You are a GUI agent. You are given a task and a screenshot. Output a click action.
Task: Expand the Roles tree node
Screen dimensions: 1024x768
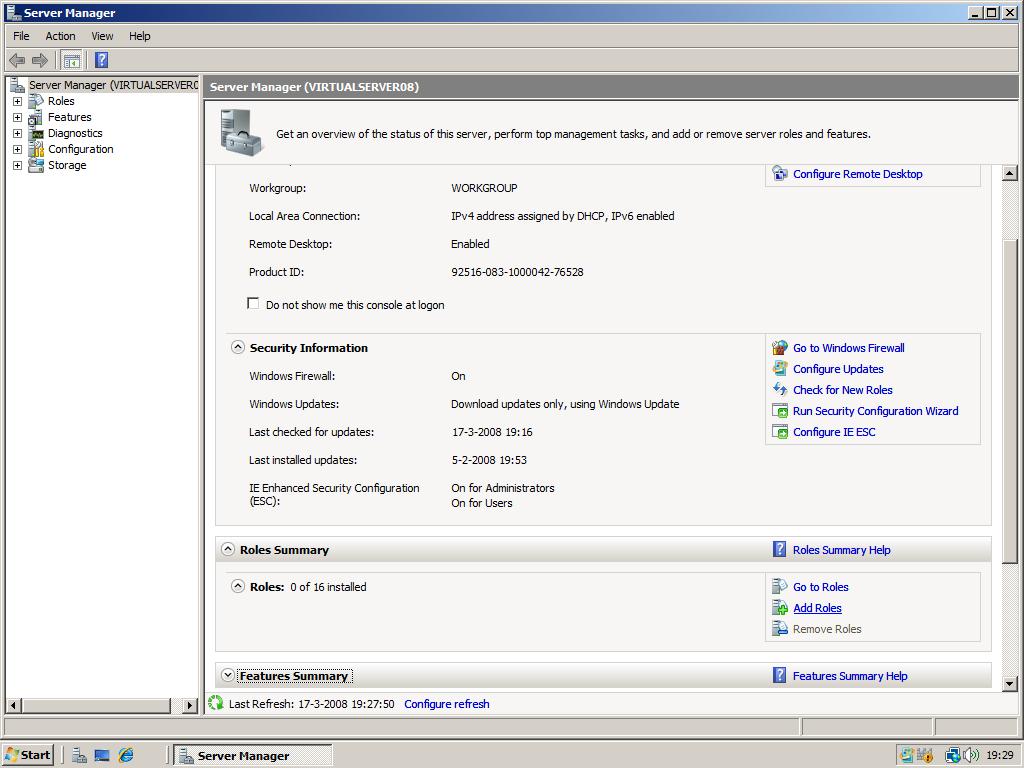tap(18, 101)
